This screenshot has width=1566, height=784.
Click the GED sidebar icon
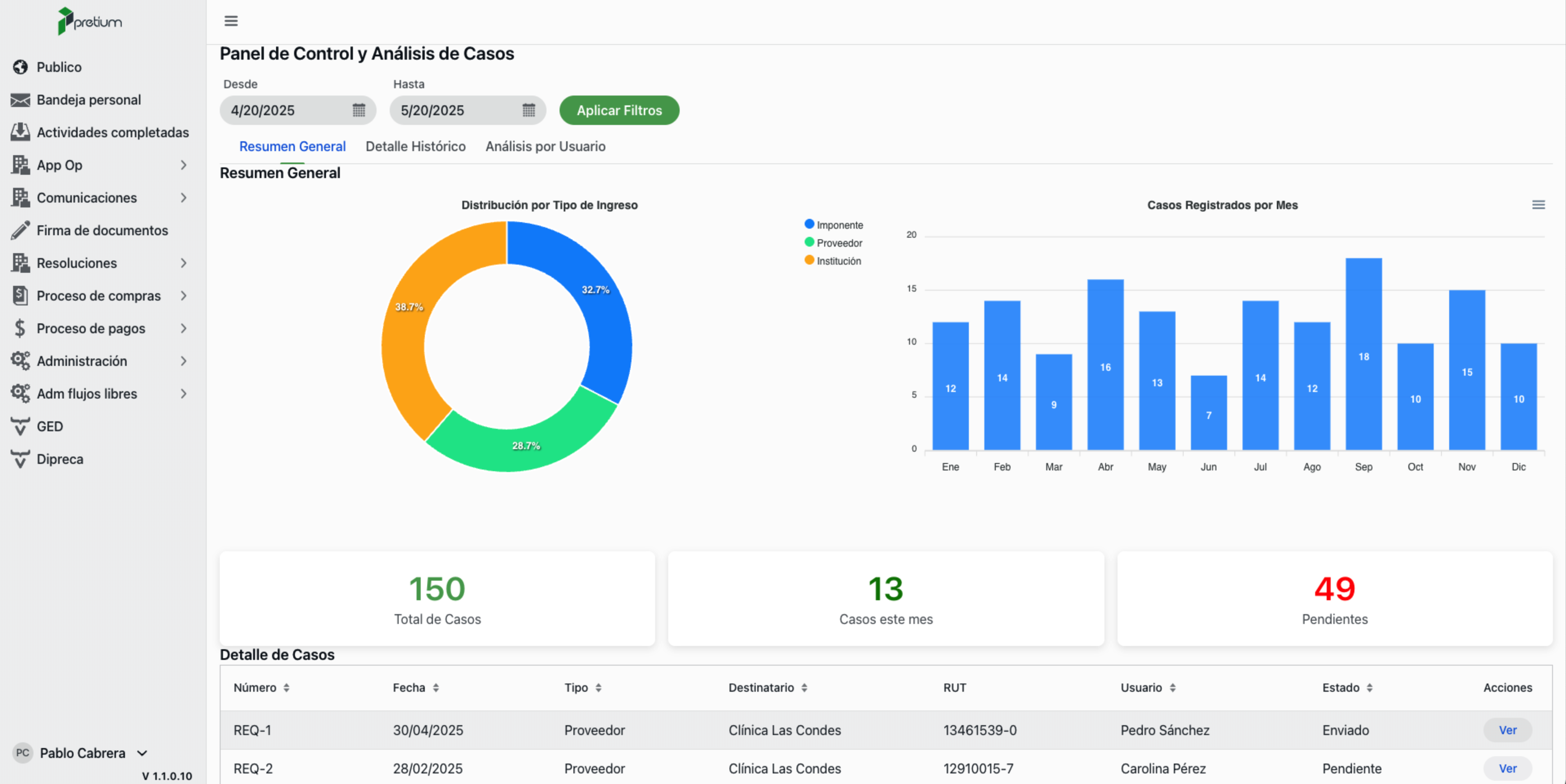20,427
